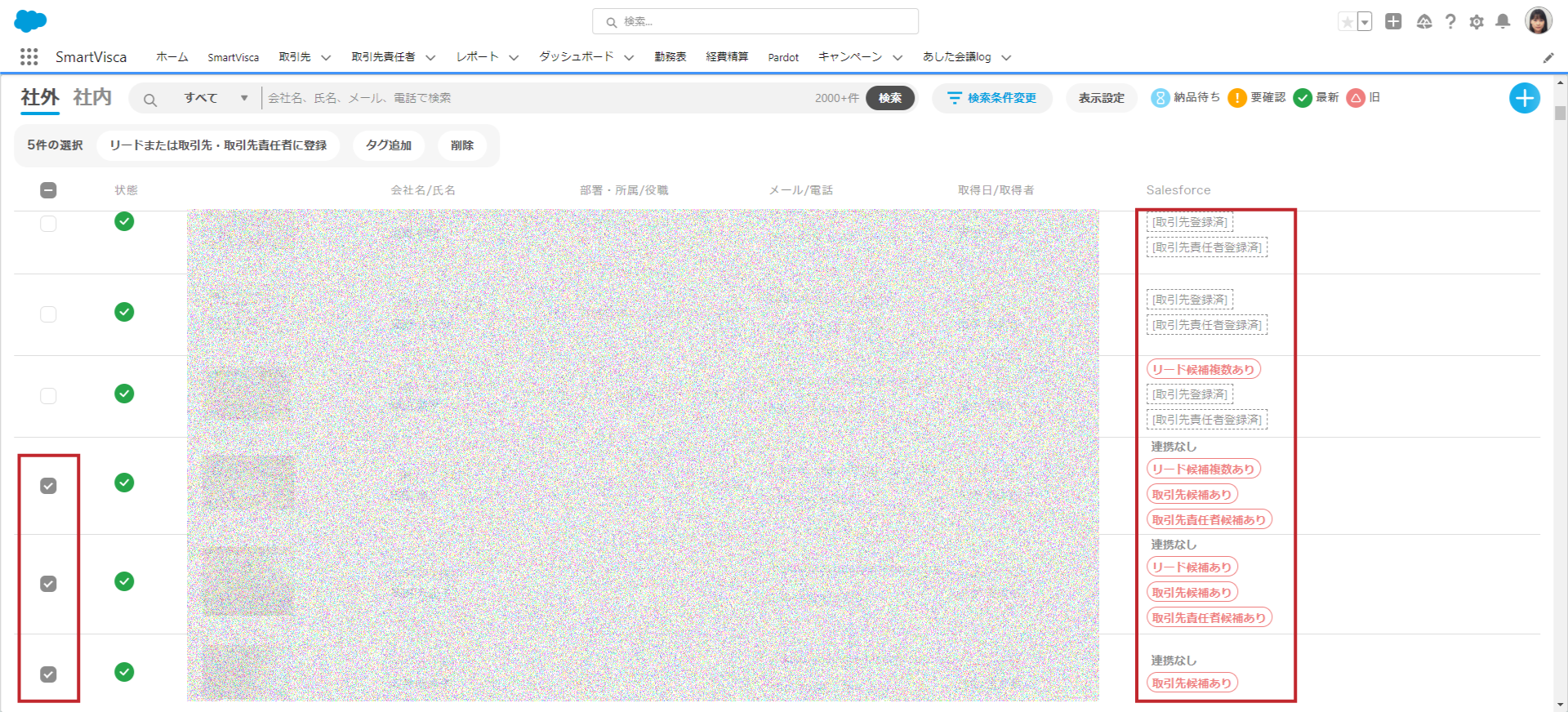Click the second row green status check
Screen dimensions: 1568x712
click(x=124, y=312)
